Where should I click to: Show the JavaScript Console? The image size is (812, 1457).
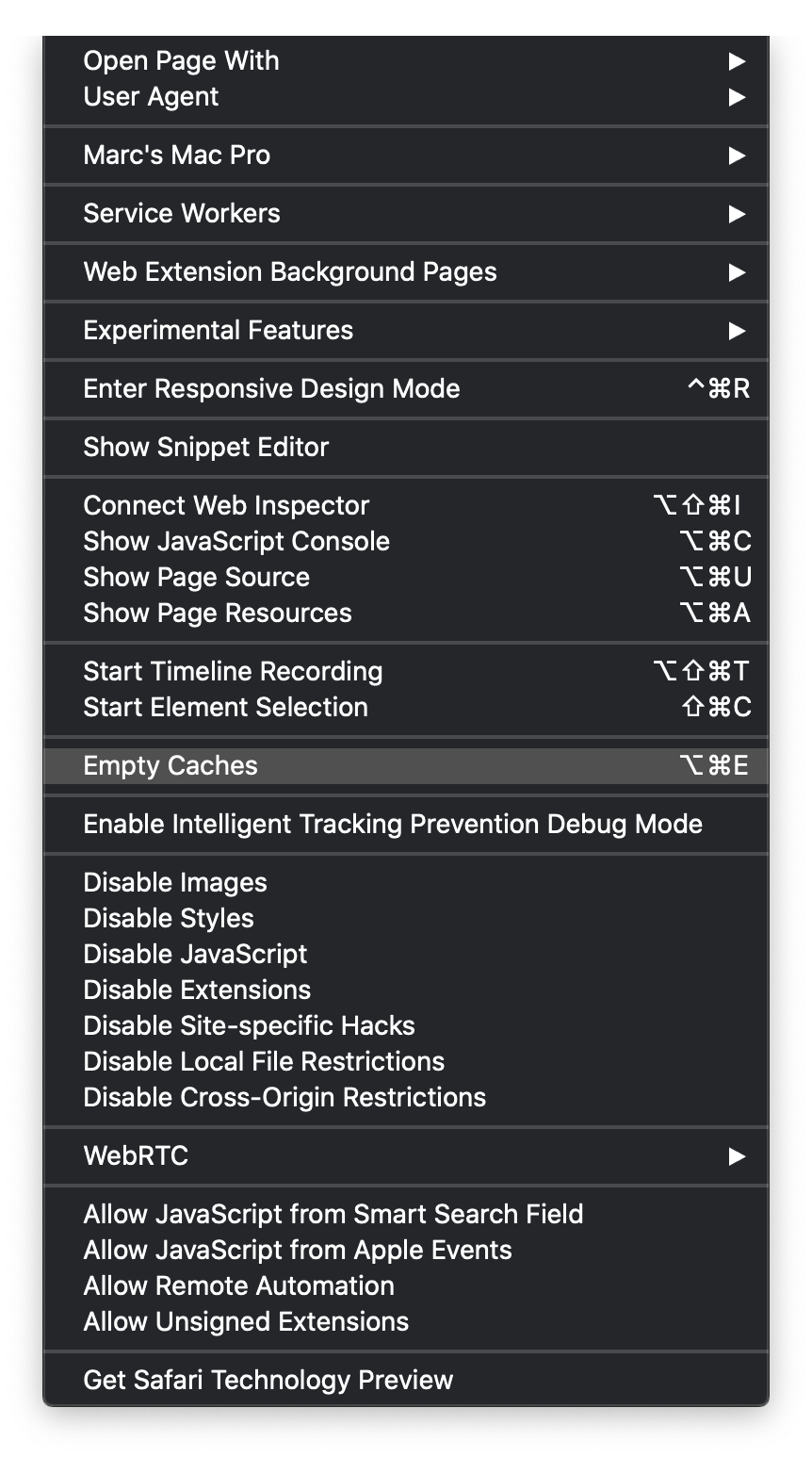236,542
